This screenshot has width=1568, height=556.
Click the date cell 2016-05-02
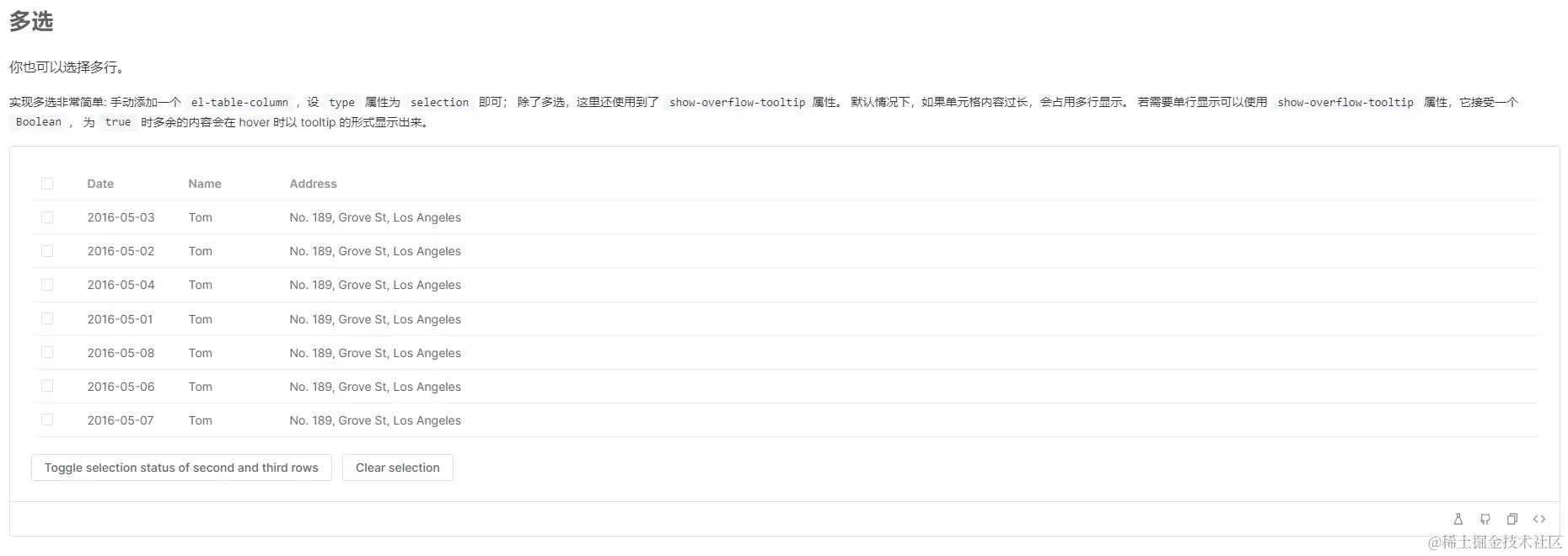click(x=121, y=251)
